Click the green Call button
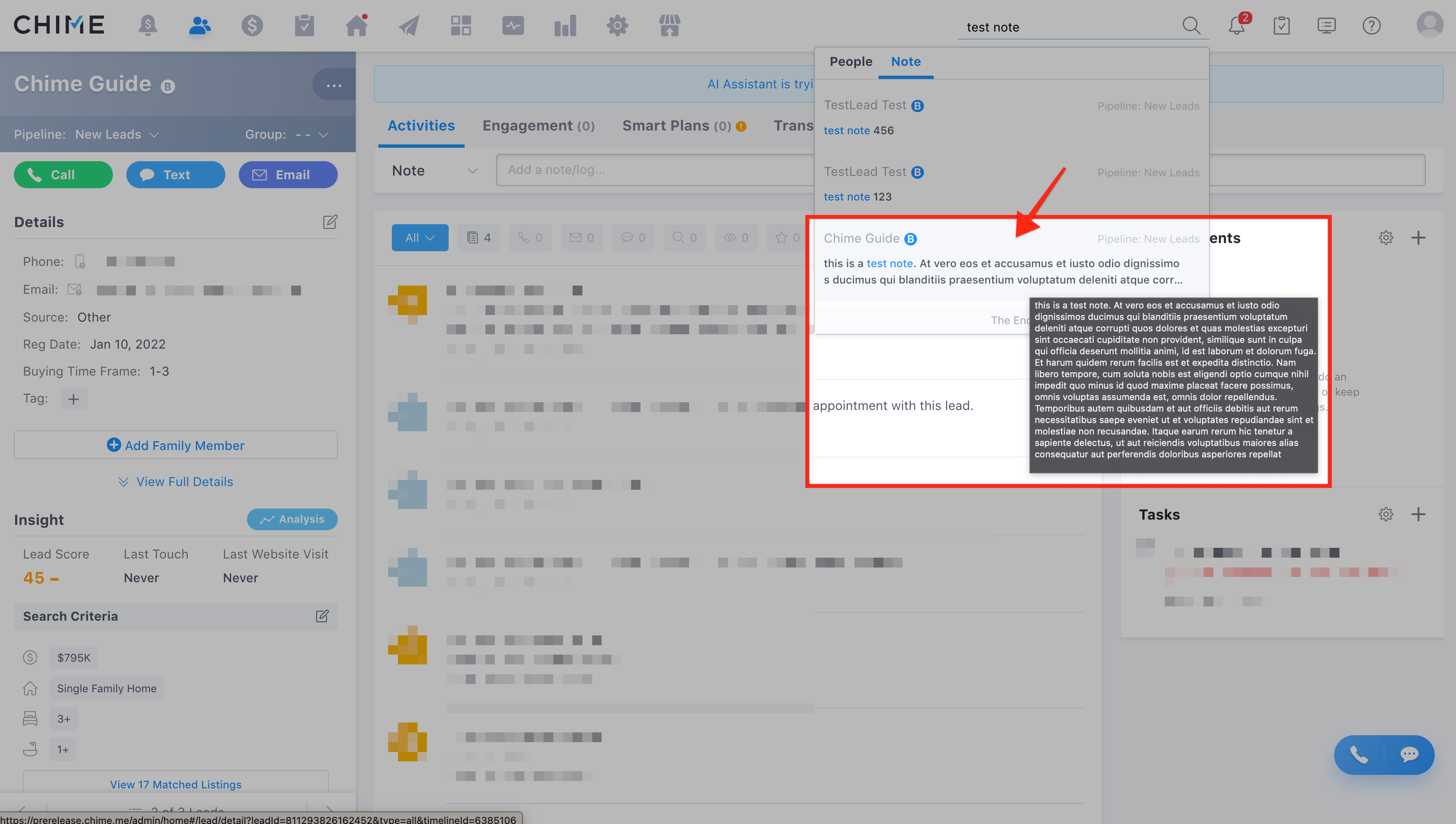This screenshot has width=1456, height=824. pyautogui.click(x=63, y=175)
